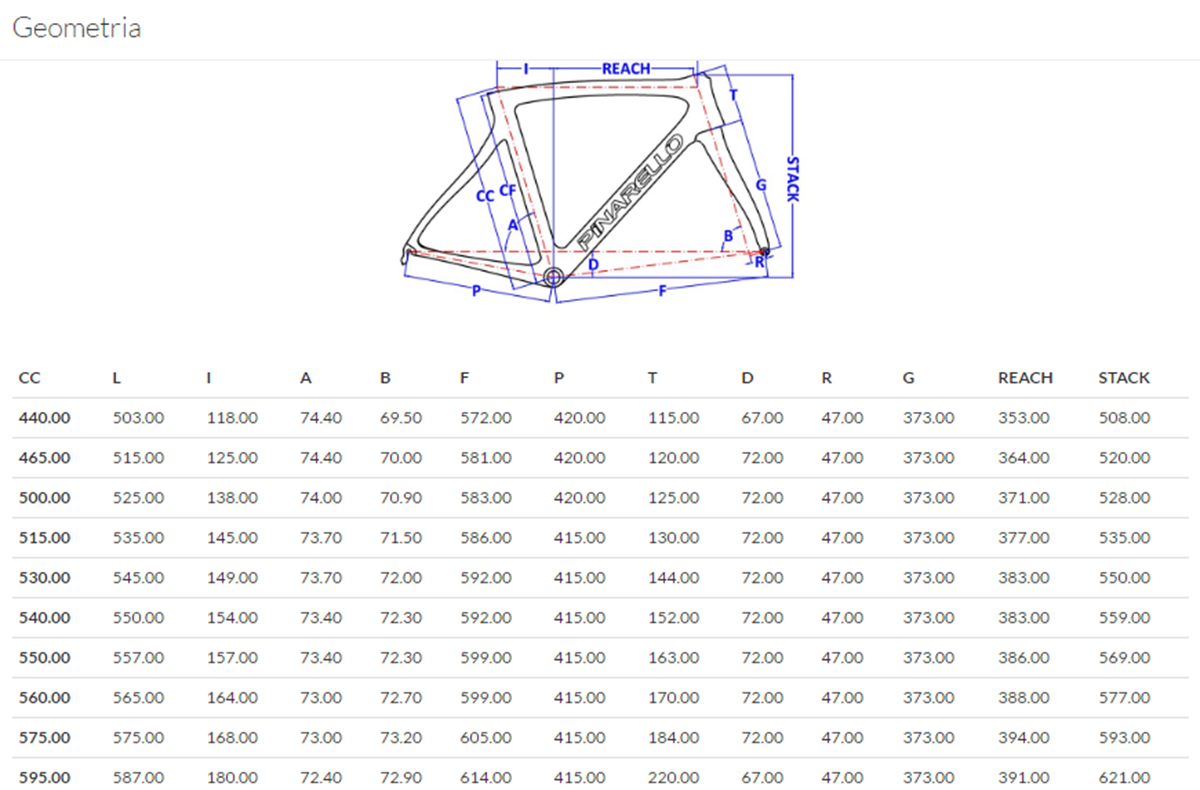Click the REACH column header

1025,378
